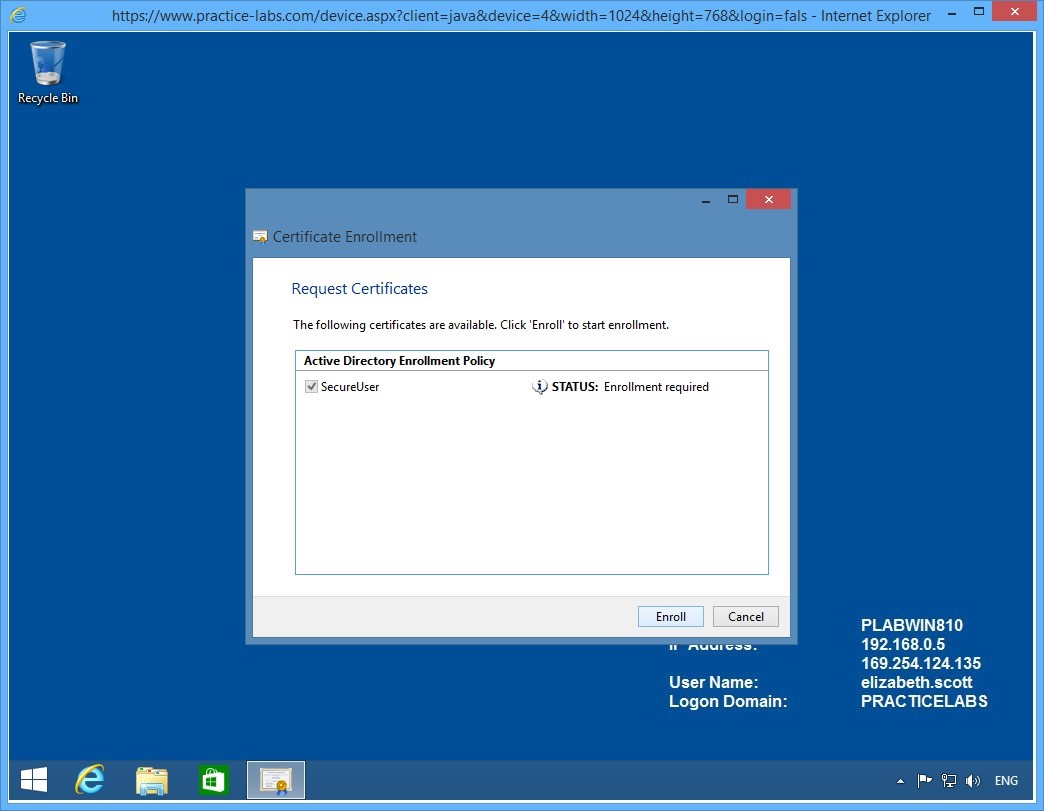Click Enroll to start enrollment
Viewport: 1044px width, 811px height.
tap(669, 616)
